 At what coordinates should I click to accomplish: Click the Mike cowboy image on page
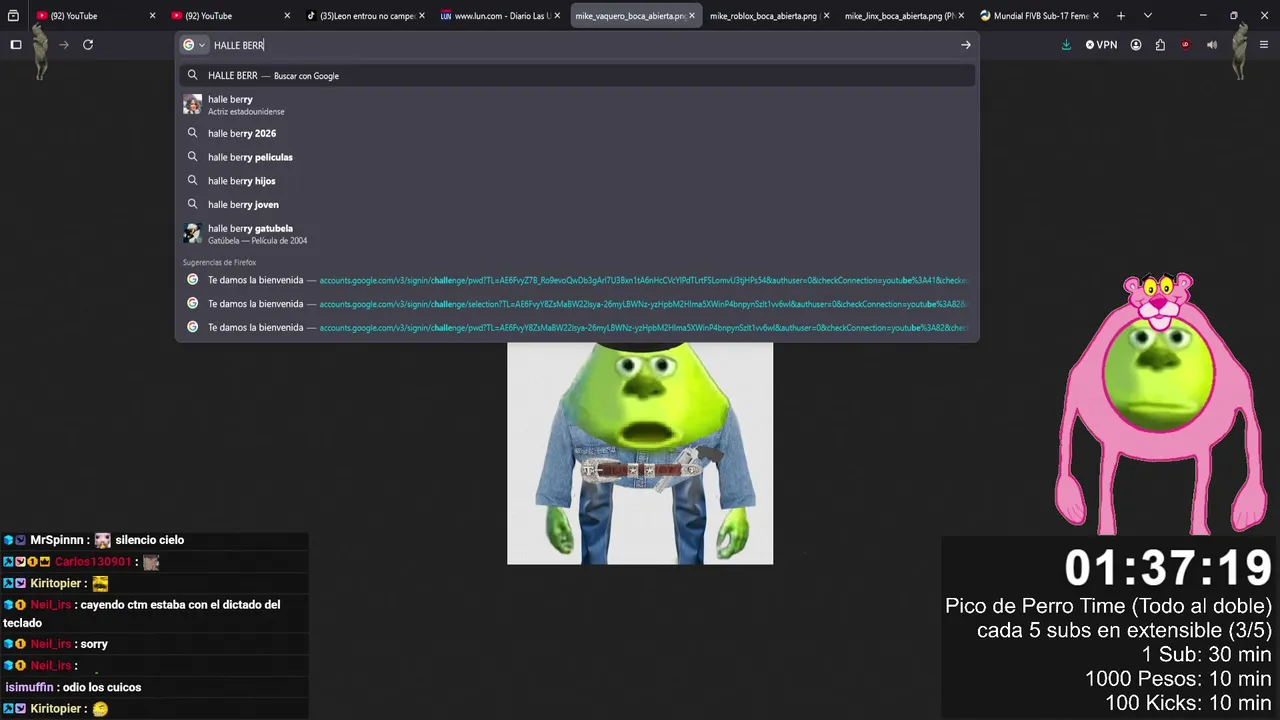pyautogui.click(x=640, y=453)
